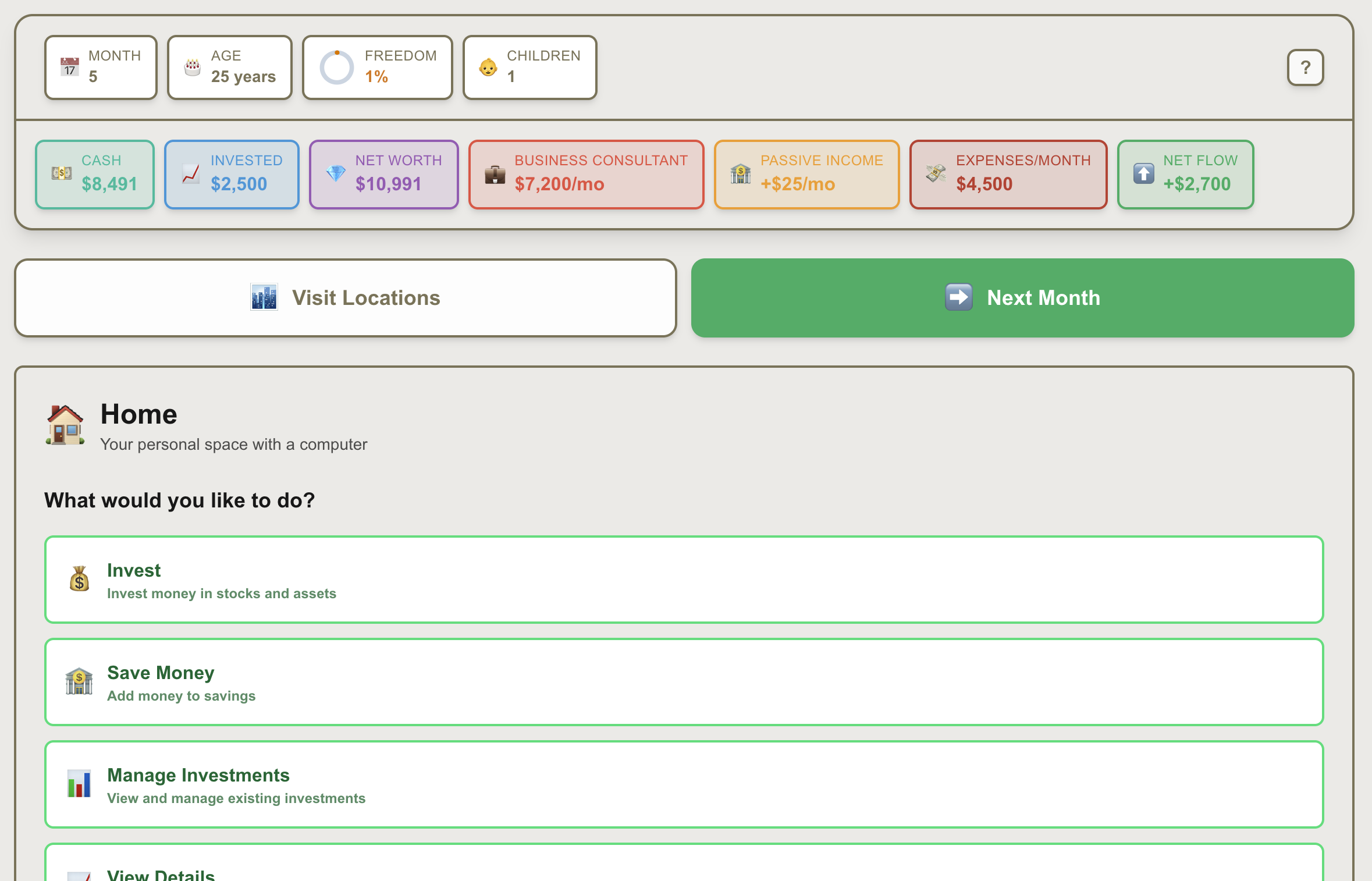Click the diamond Net Worth icon

336,173
